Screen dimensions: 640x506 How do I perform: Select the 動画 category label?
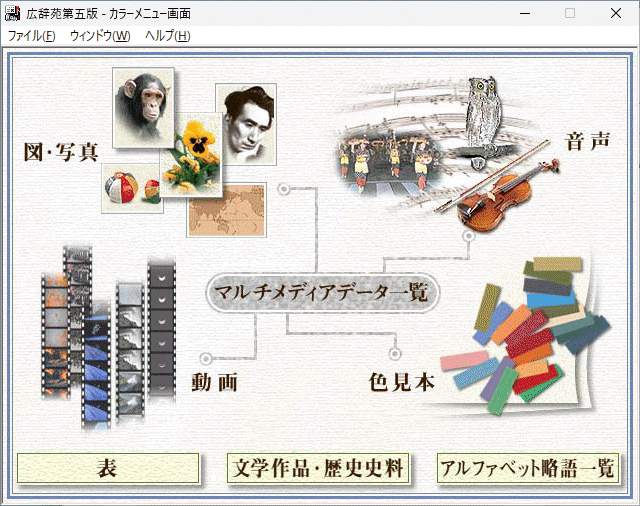coord(214,383)
